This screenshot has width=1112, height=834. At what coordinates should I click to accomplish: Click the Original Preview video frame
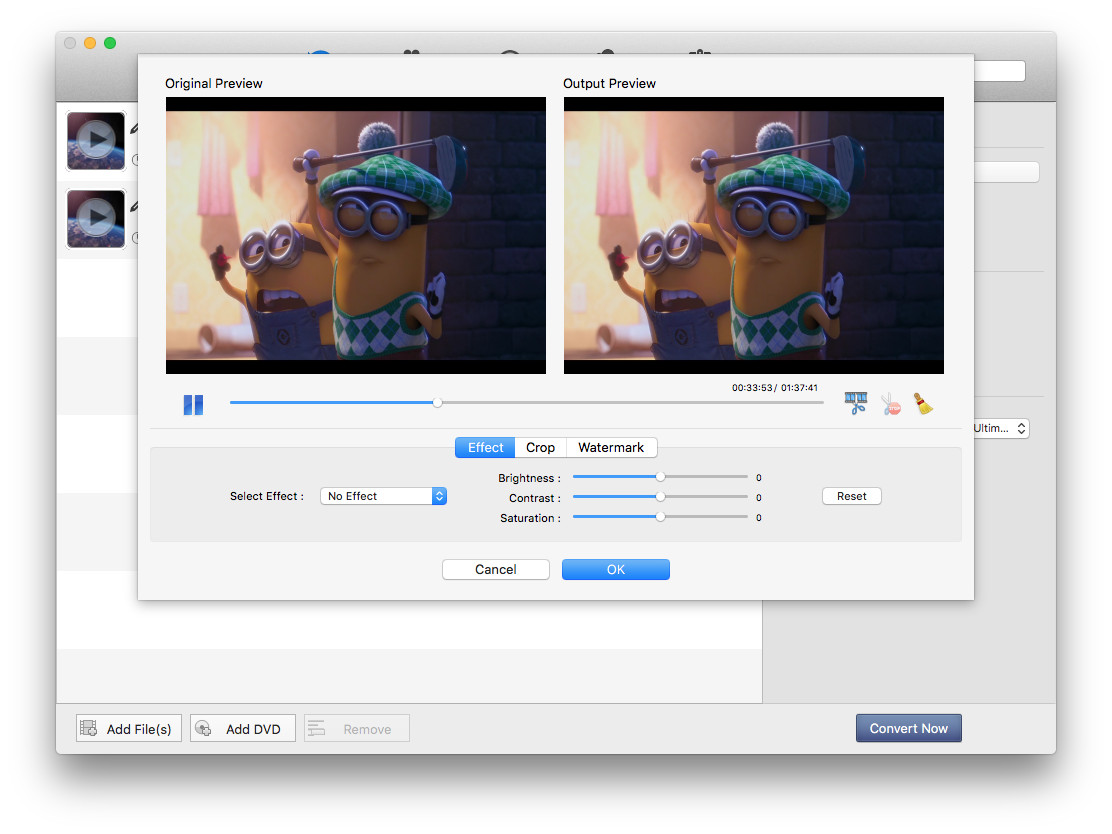356,235
